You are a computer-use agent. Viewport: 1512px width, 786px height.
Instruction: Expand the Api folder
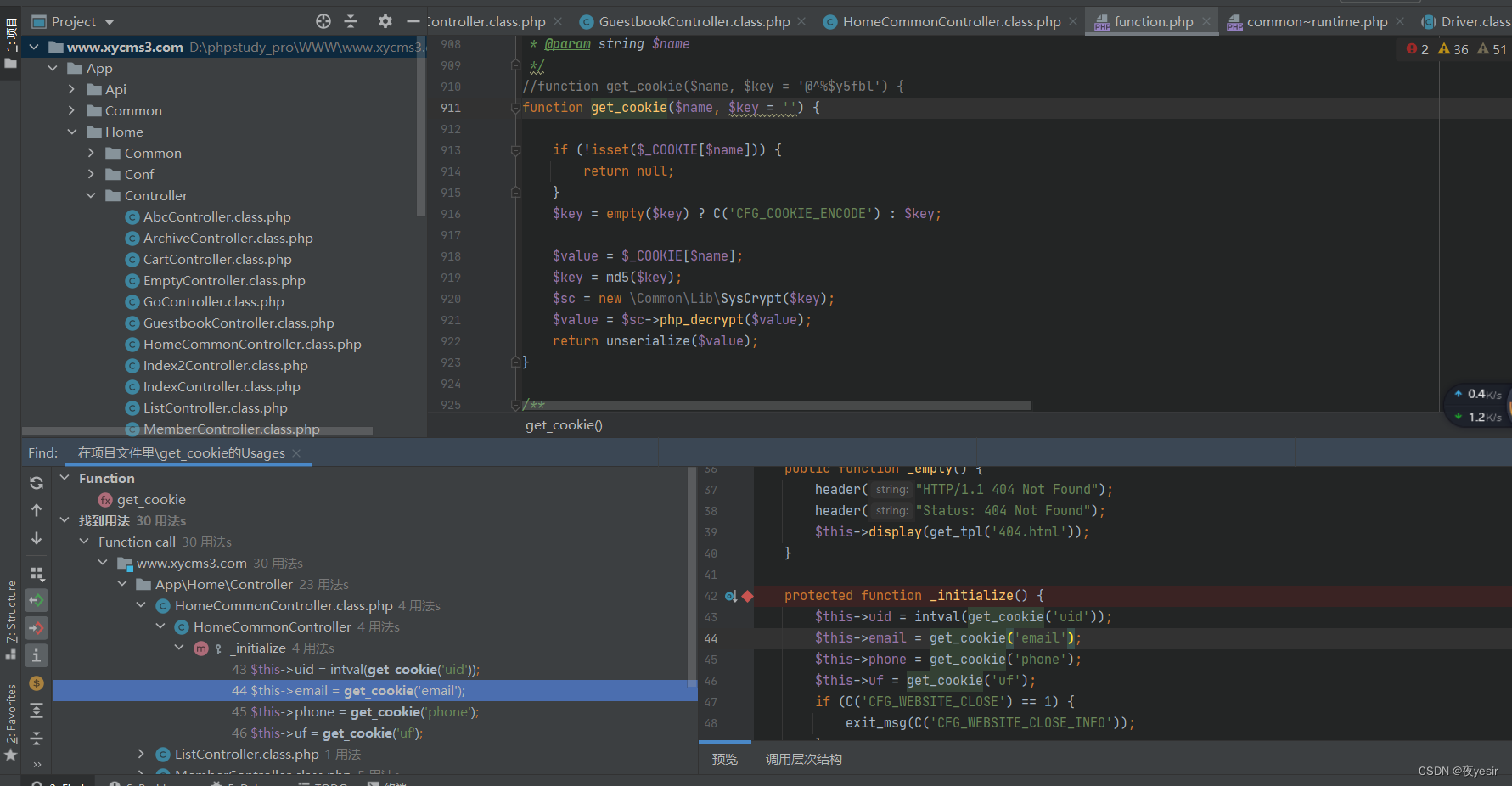click(71, 89)
